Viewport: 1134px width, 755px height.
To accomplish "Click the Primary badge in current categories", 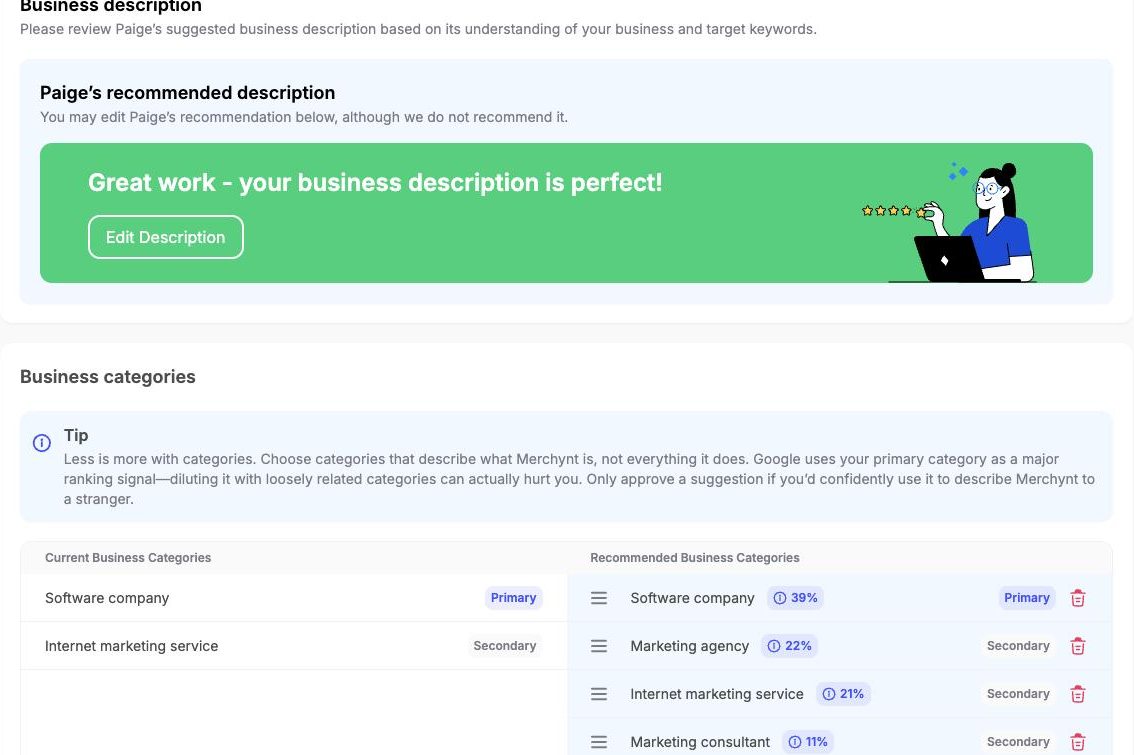I will [513, 598].
